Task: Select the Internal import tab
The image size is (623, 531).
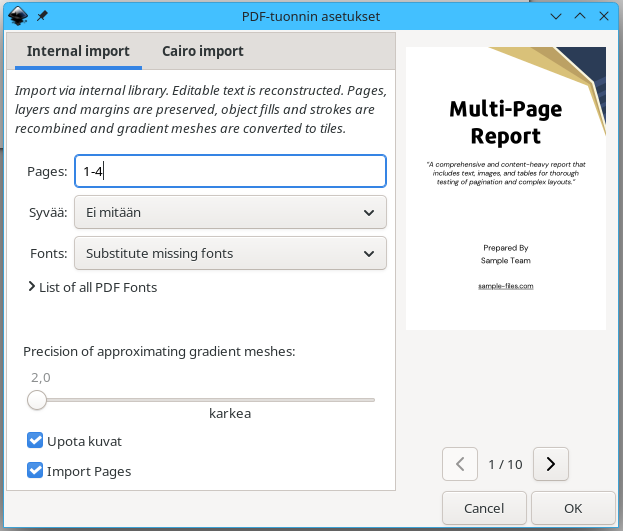Action: pyautogui.click(x=76, y=51)
